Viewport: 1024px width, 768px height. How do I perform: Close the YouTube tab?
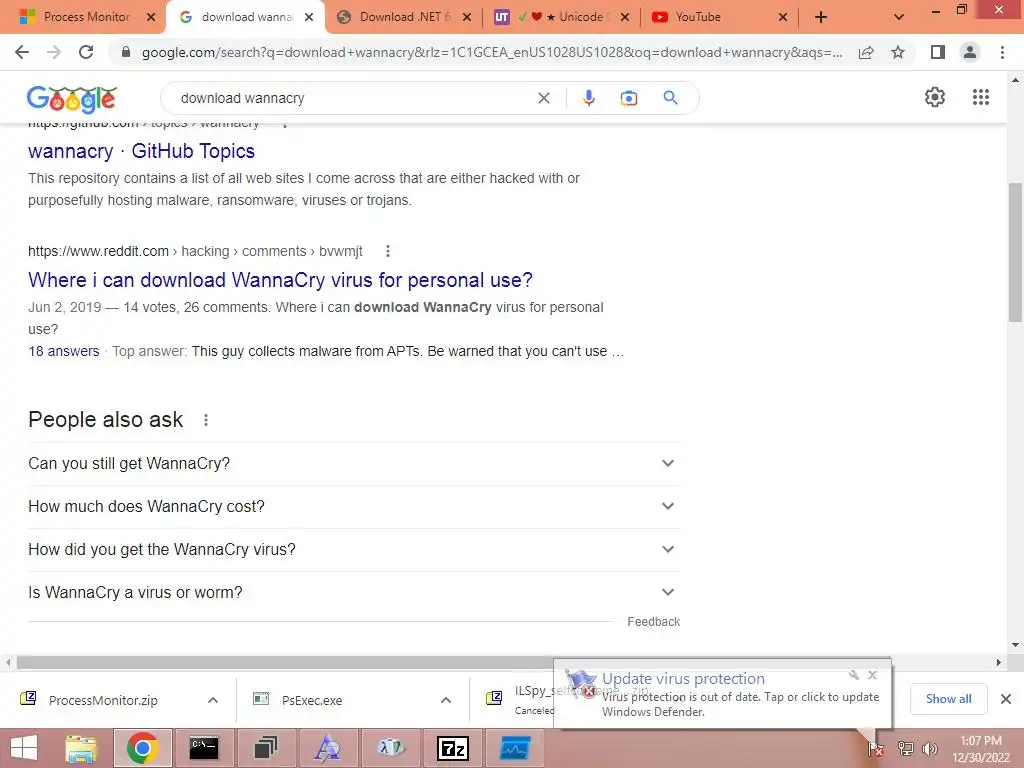coord(783,17)
